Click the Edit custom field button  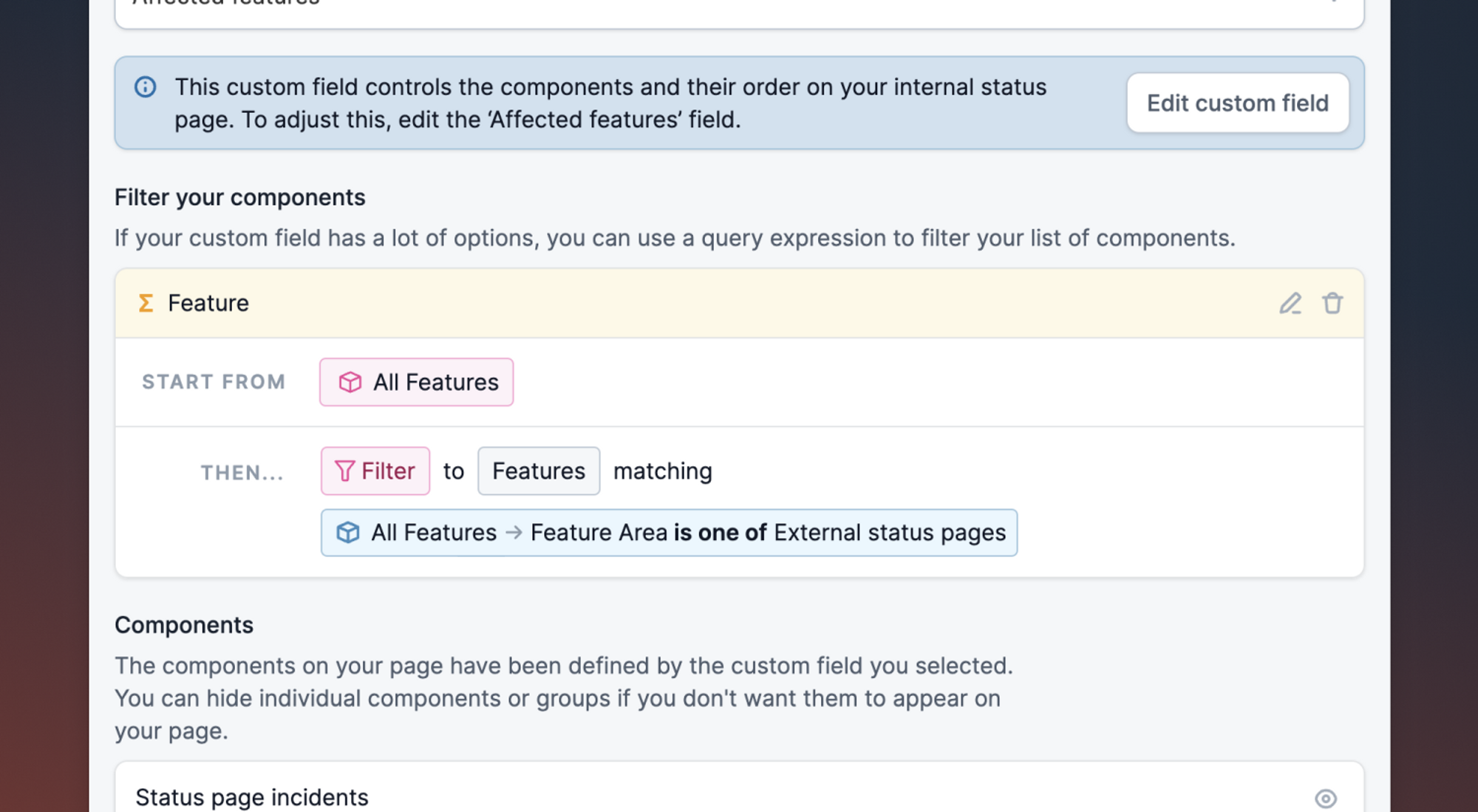(x=1237, y=103)
